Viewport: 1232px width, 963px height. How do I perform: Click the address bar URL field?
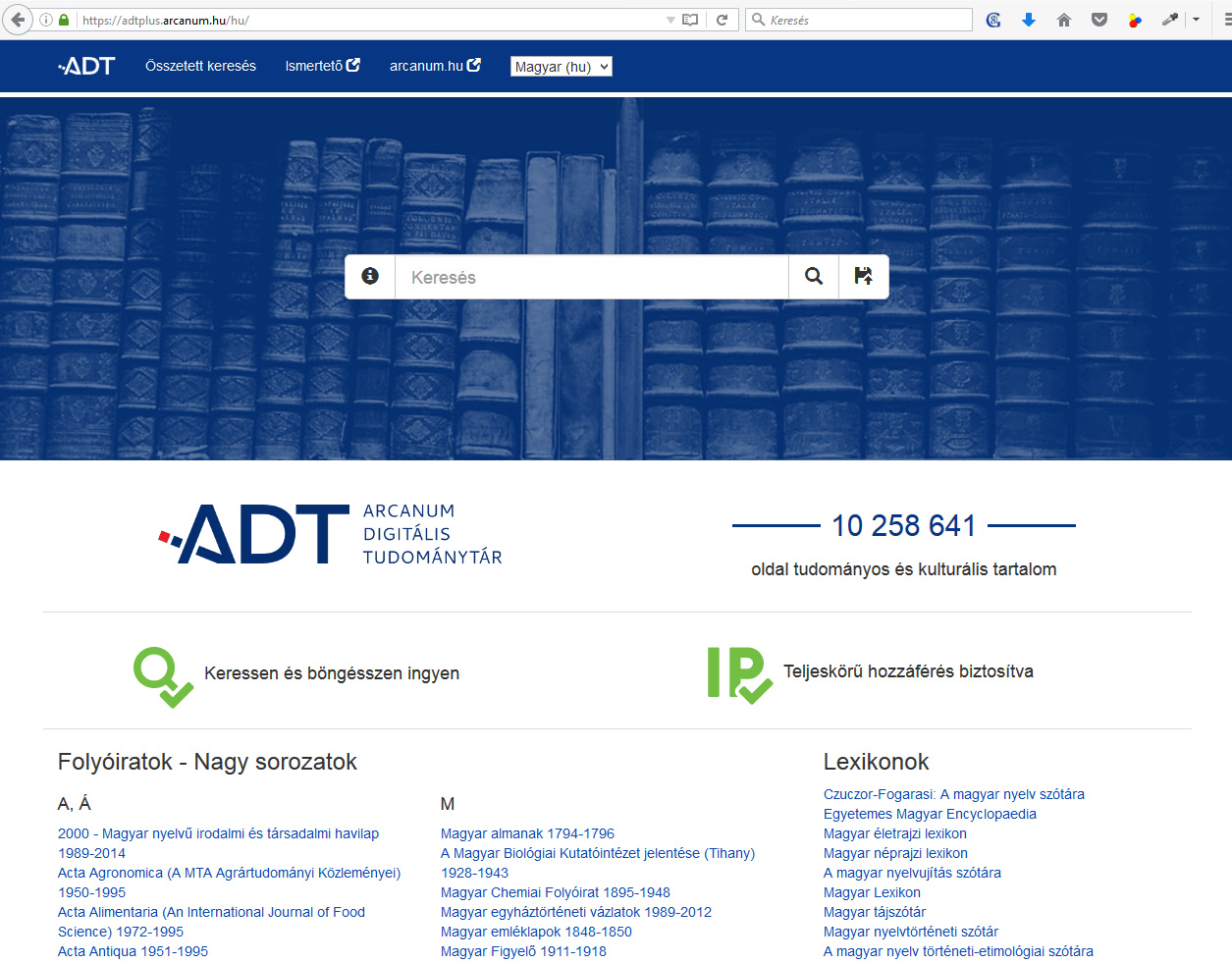(368, 20)
